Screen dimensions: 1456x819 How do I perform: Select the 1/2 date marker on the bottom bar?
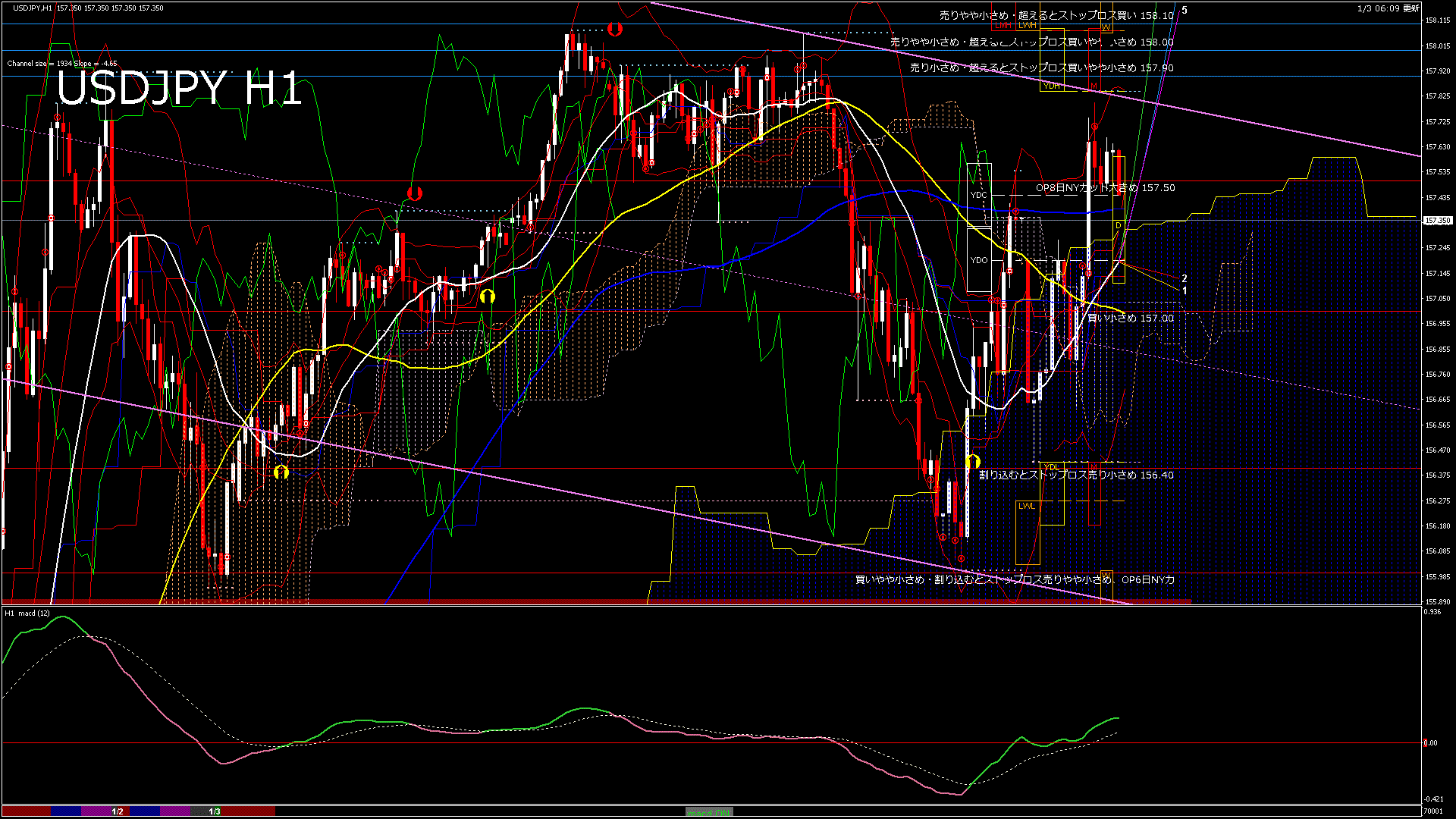click(118, 811)
